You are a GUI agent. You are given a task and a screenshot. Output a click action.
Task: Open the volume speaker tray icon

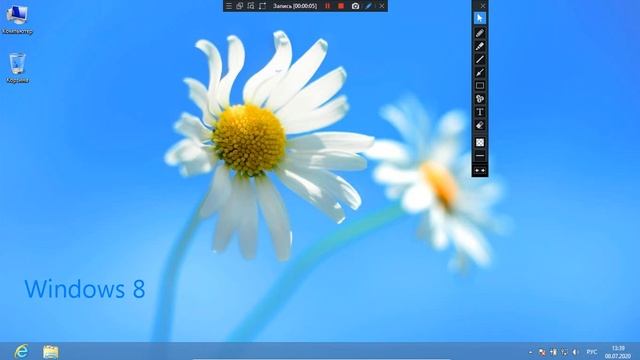[575, 352]
